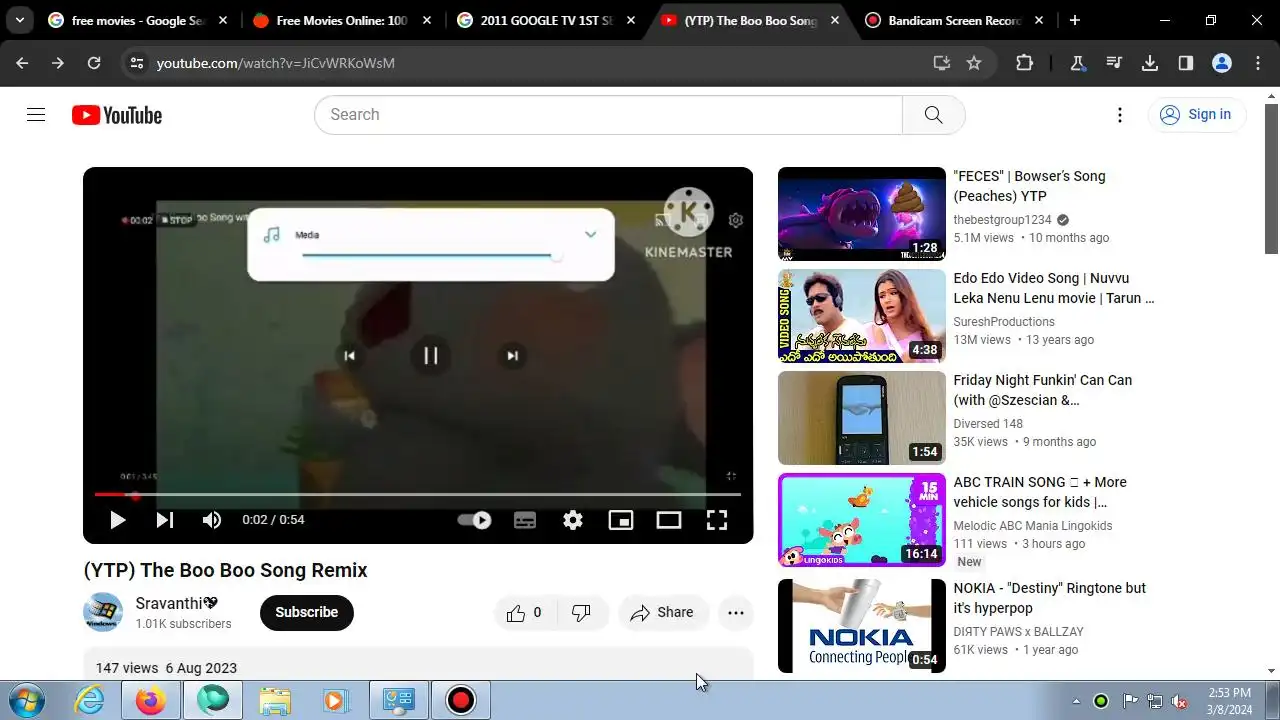Launch Firefox from the taskbar
This screenshot has width=1280, height=720.
pos(151,700)
